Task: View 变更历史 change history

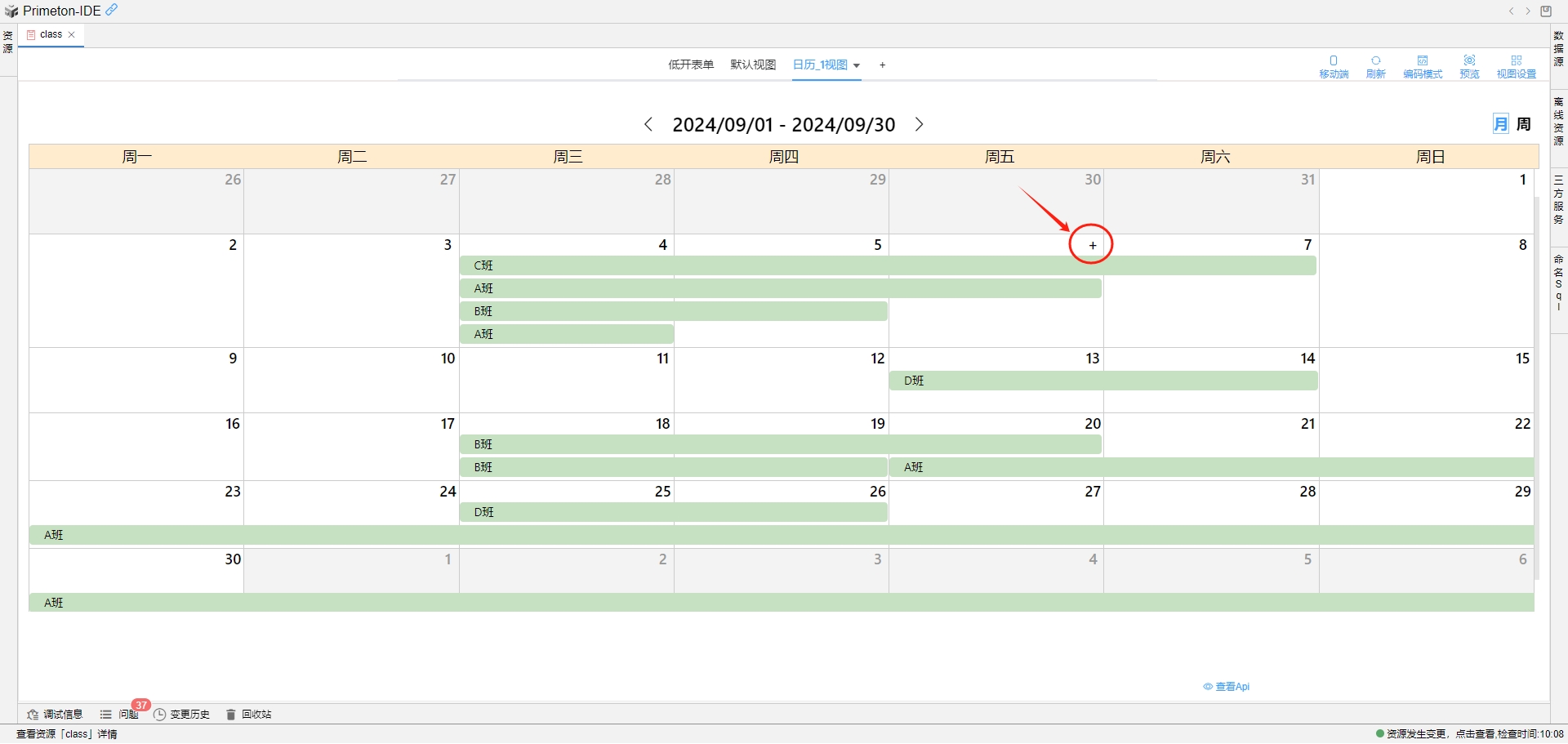Action: (181, 714)
